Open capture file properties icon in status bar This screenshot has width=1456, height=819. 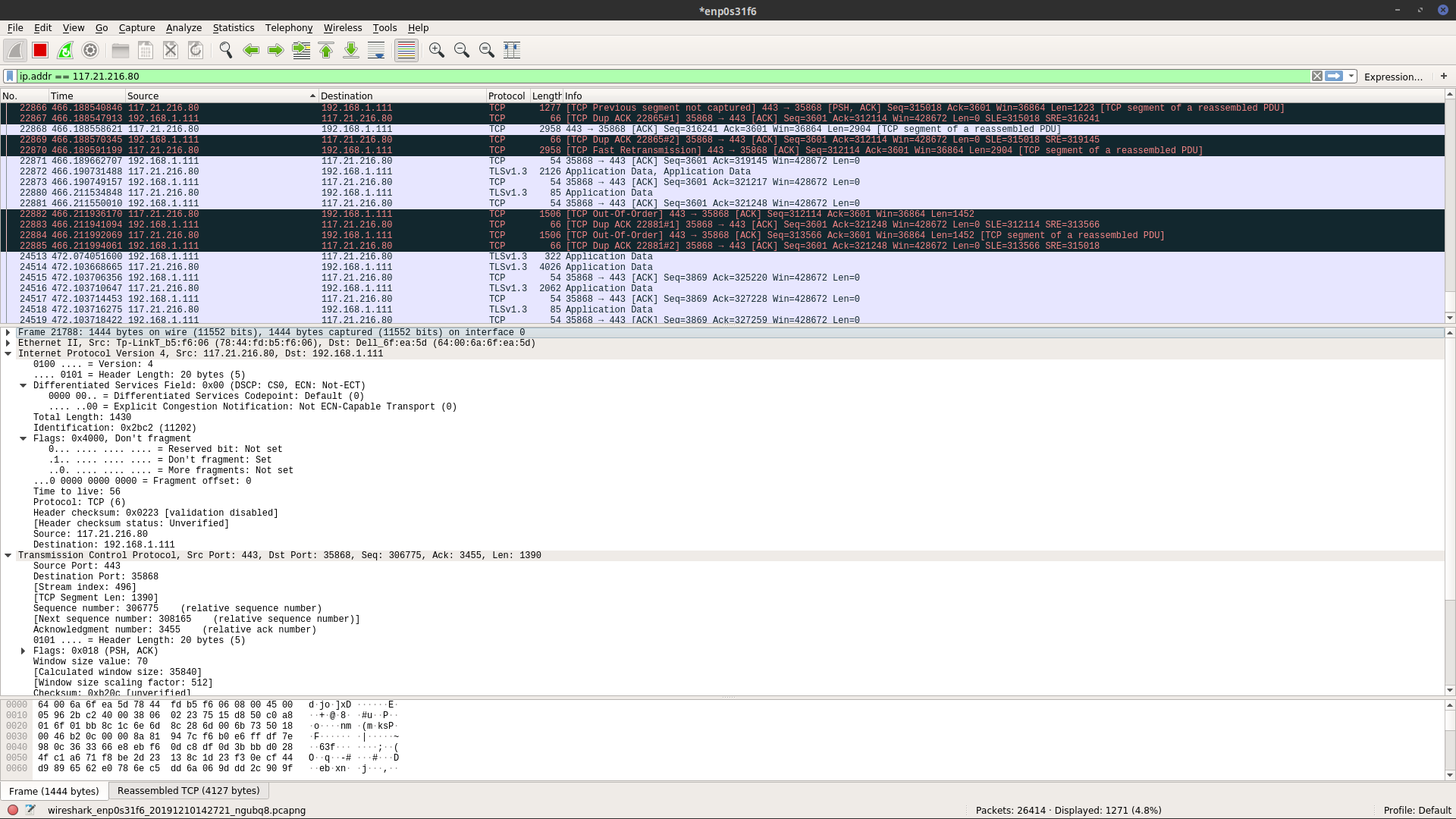click(x=30, y=810)
